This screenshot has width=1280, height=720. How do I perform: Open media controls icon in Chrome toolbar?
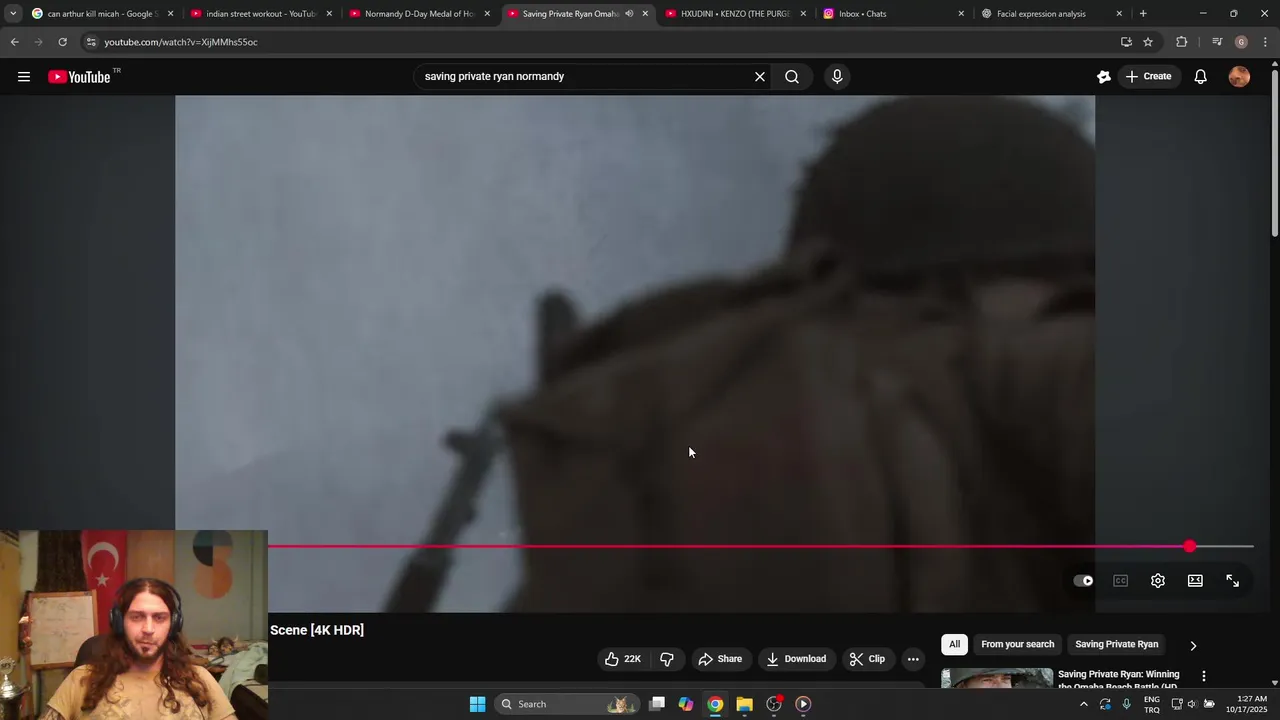(x=1216, y=42)
